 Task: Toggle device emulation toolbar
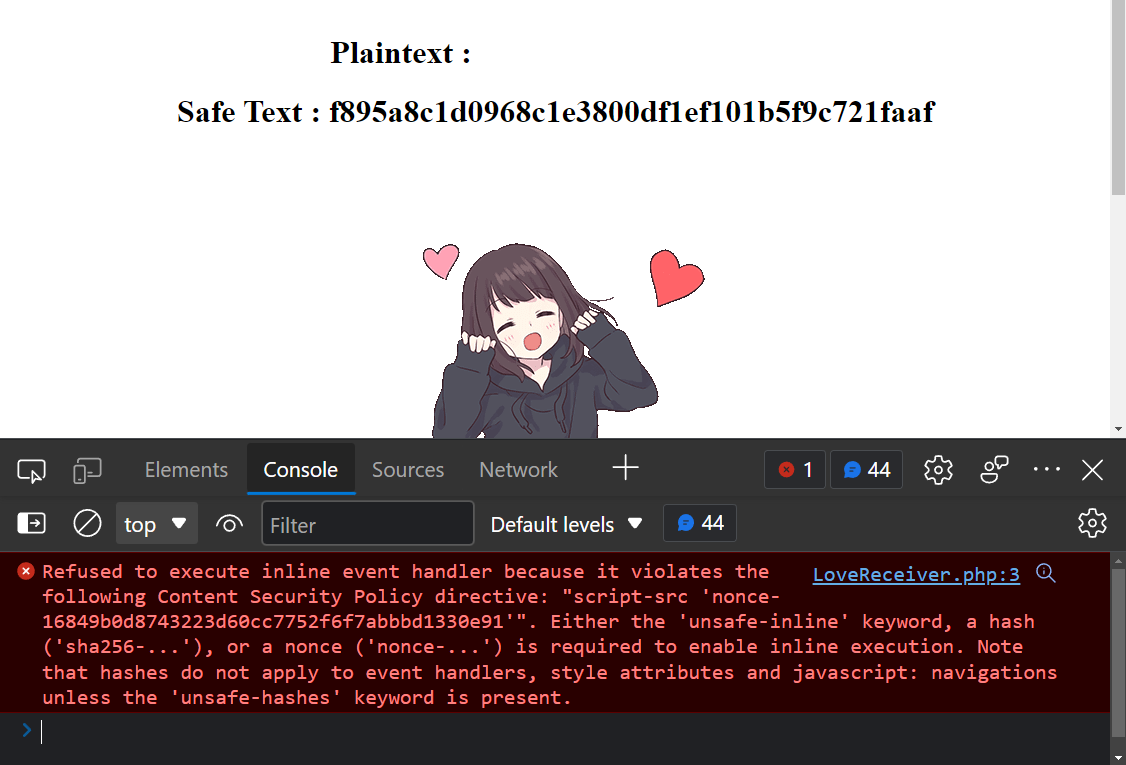[87, 469]
